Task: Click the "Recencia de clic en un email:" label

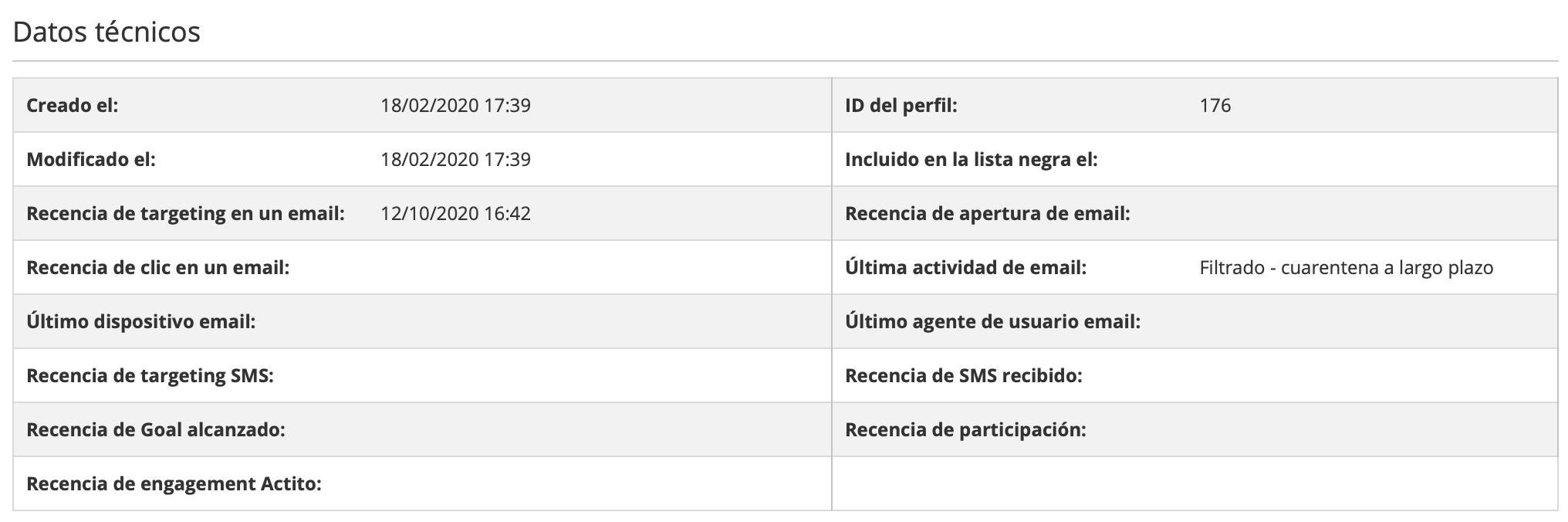Action: [x=158, y=267]
